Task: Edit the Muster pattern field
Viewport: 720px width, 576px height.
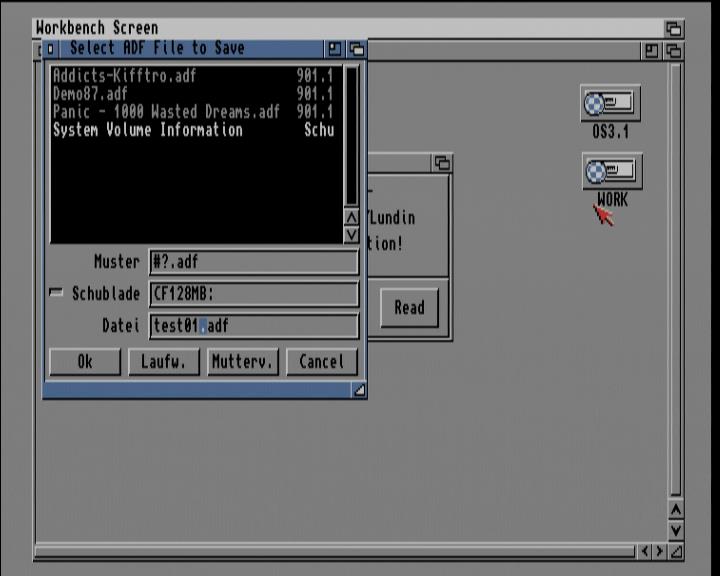Action: pyautogui.click(x=254, y=262)
